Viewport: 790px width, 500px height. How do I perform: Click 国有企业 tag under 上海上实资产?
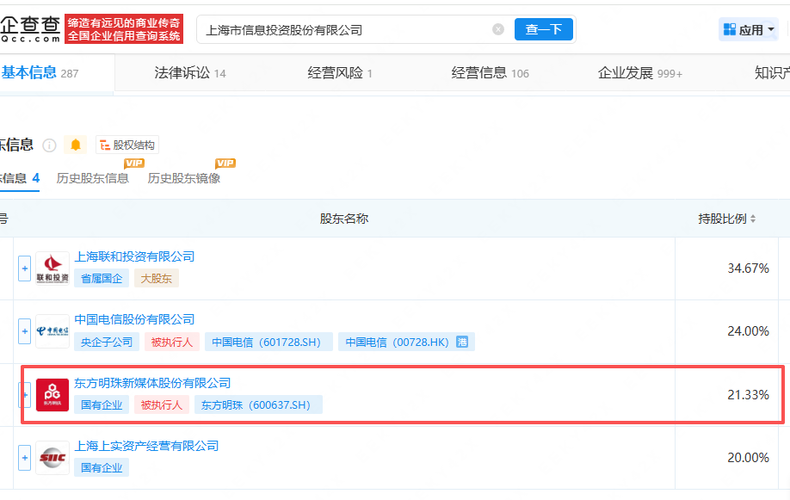102,468
